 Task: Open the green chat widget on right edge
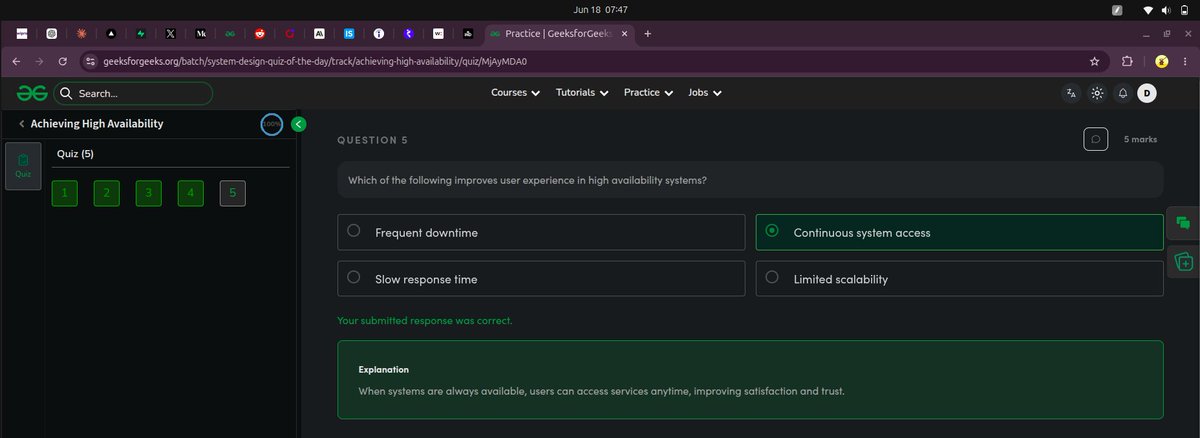point(1183,223)
